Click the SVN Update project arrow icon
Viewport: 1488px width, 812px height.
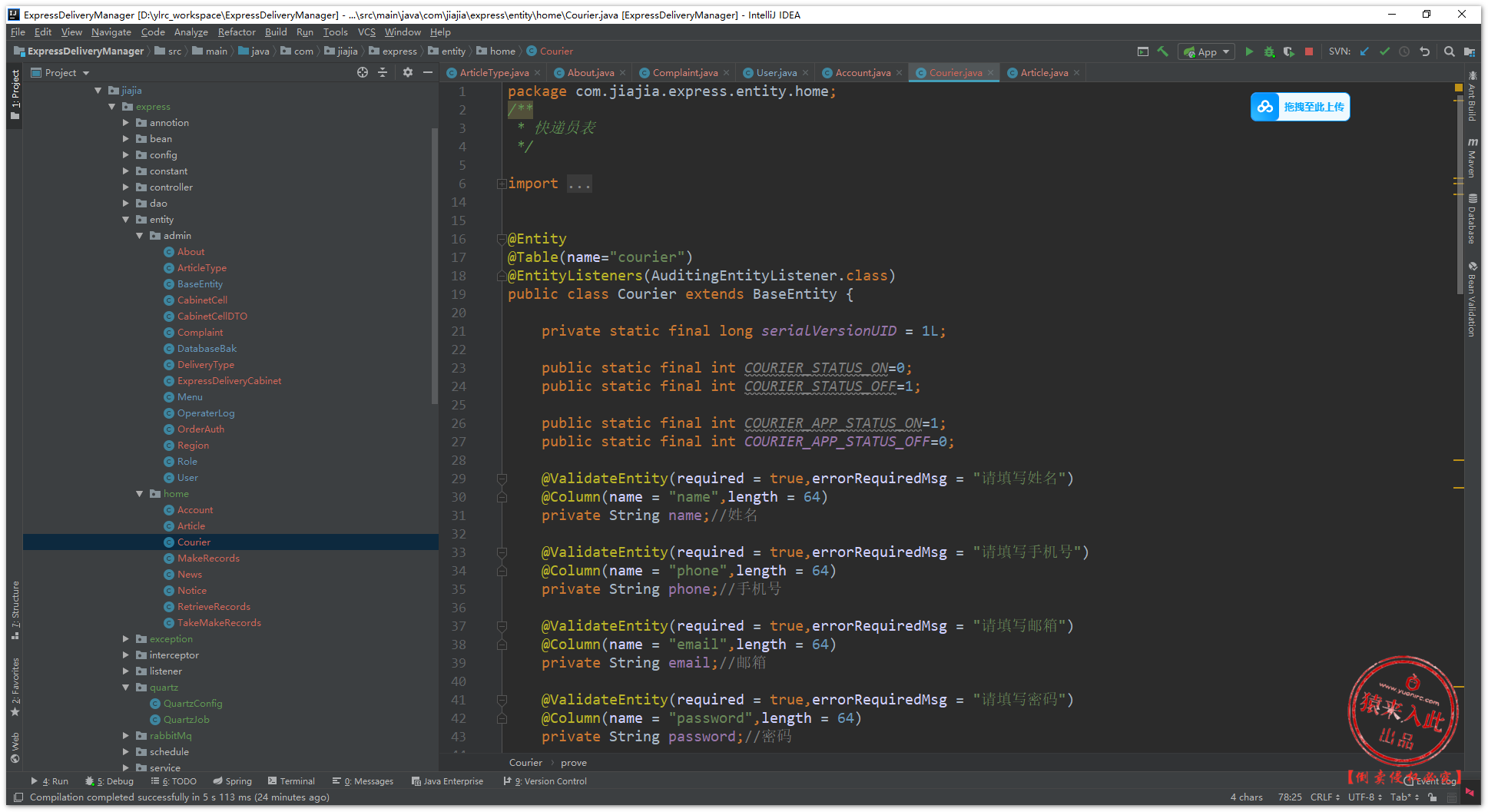point(1364,51)
